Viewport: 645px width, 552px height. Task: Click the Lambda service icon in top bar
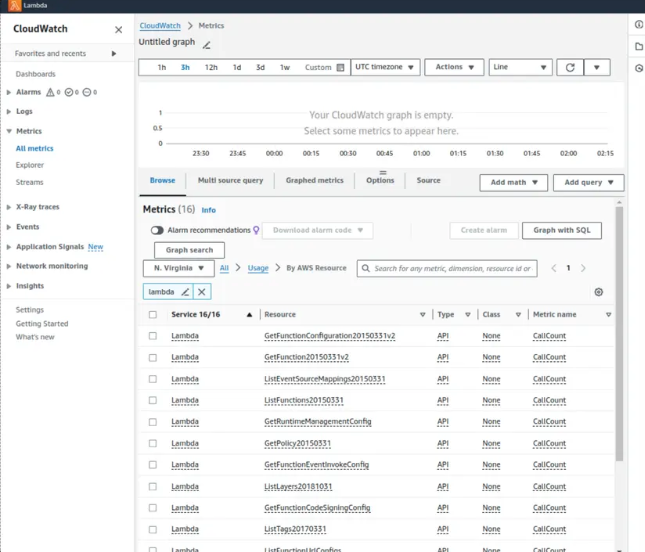click(x=14, y=6)
